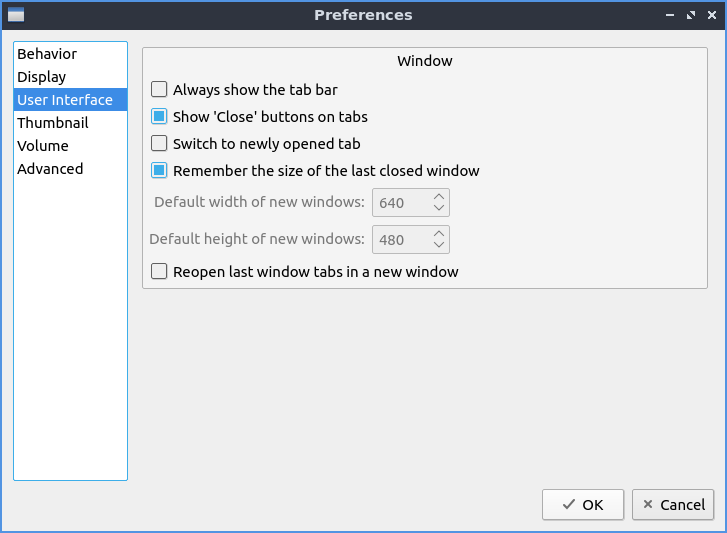Increase the default width spinner value
727x533 pixels.
tap(439, 197)
